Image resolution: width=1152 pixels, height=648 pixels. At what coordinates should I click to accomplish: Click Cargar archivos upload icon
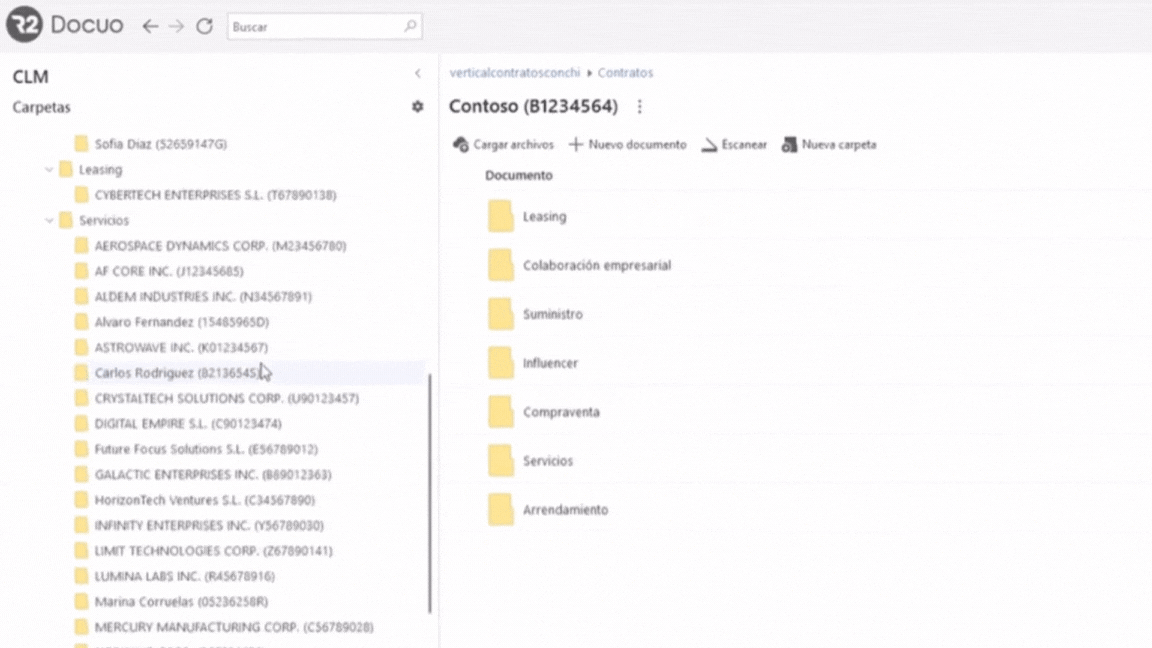tap(461, 145)
